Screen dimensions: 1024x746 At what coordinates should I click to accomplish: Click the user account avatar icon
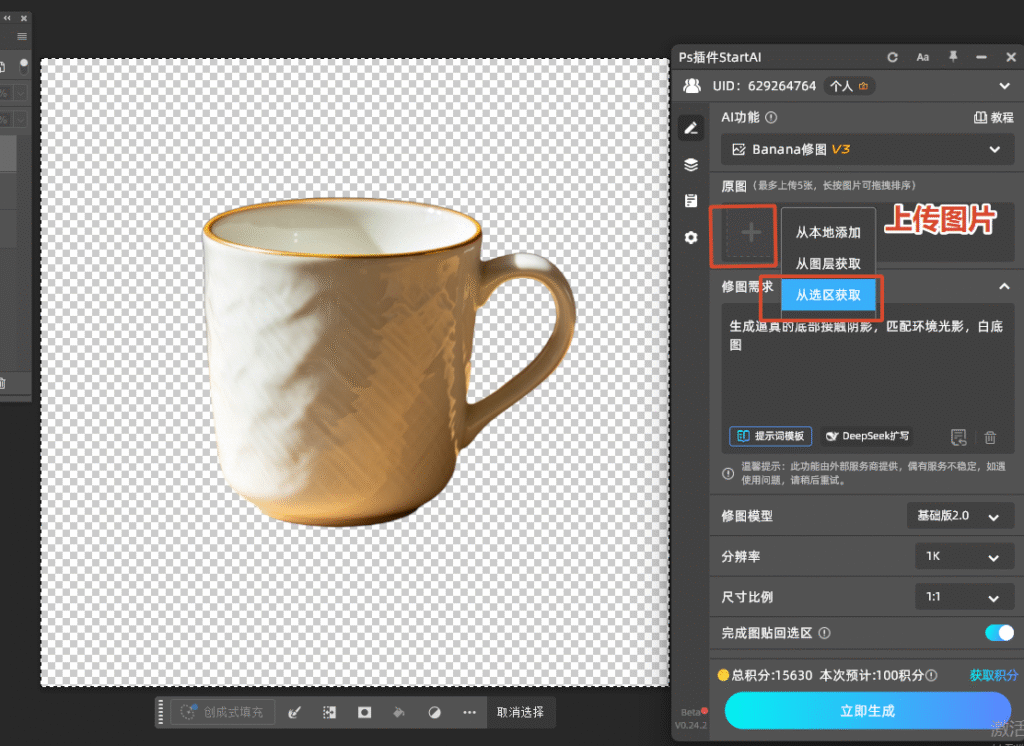(692, 86)
